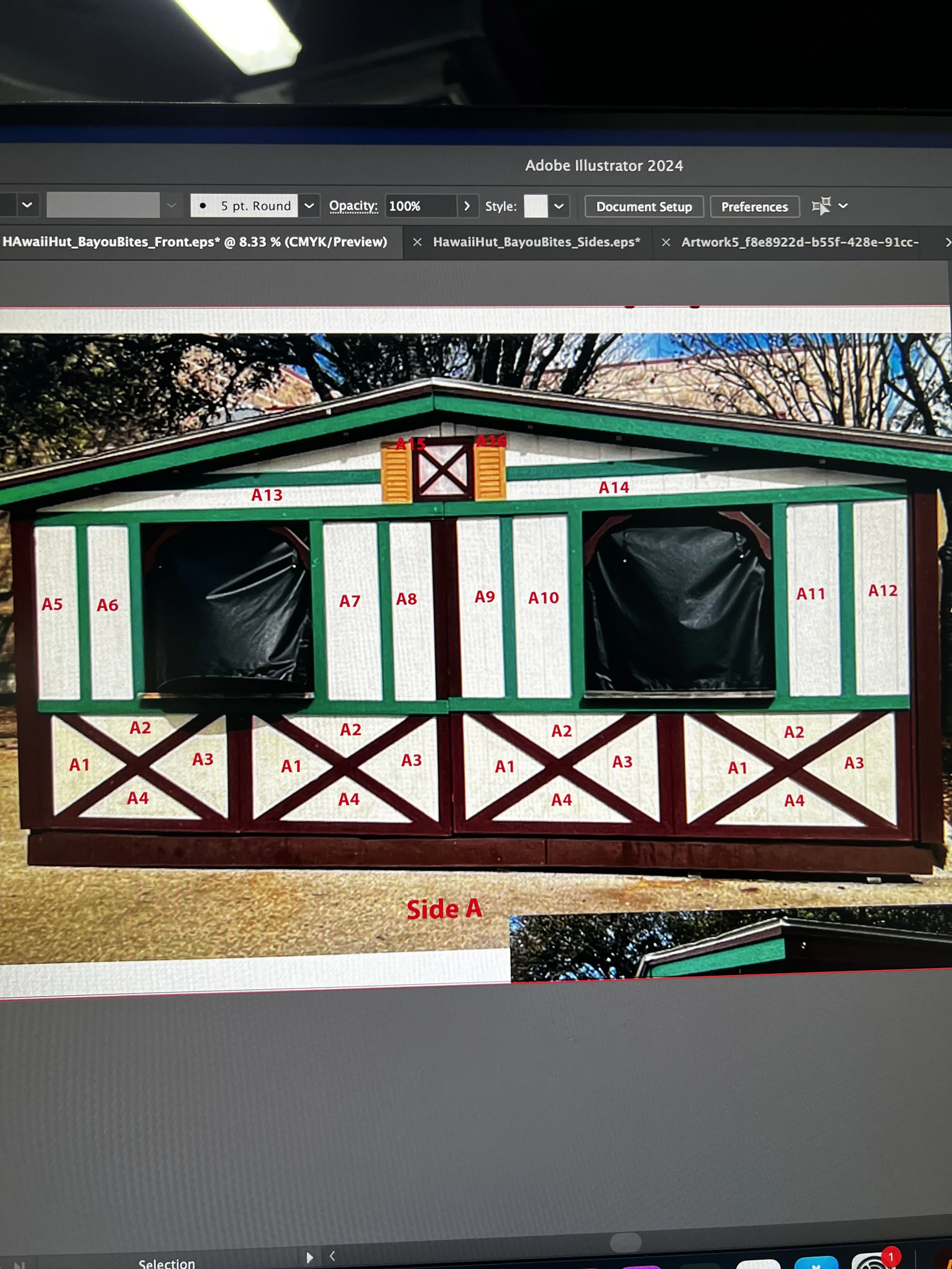Close the HawaiiHut_BayouBites_Sides.eps tab

[x=666, y=242]
